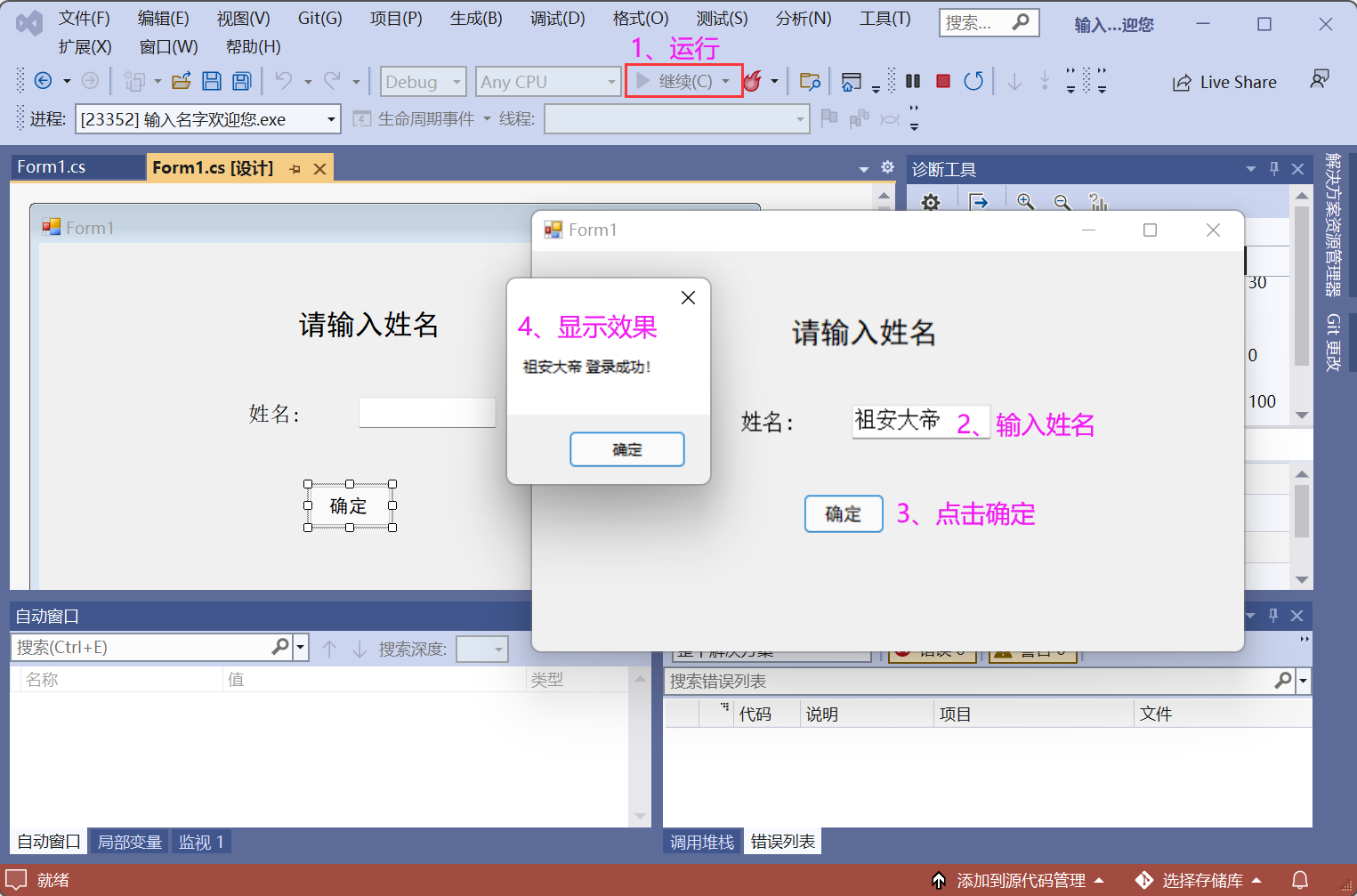This screenshot has height=896, width=1357.
Task: Expand the 生命周期事件 dropdown
Action: coord(487,118)
